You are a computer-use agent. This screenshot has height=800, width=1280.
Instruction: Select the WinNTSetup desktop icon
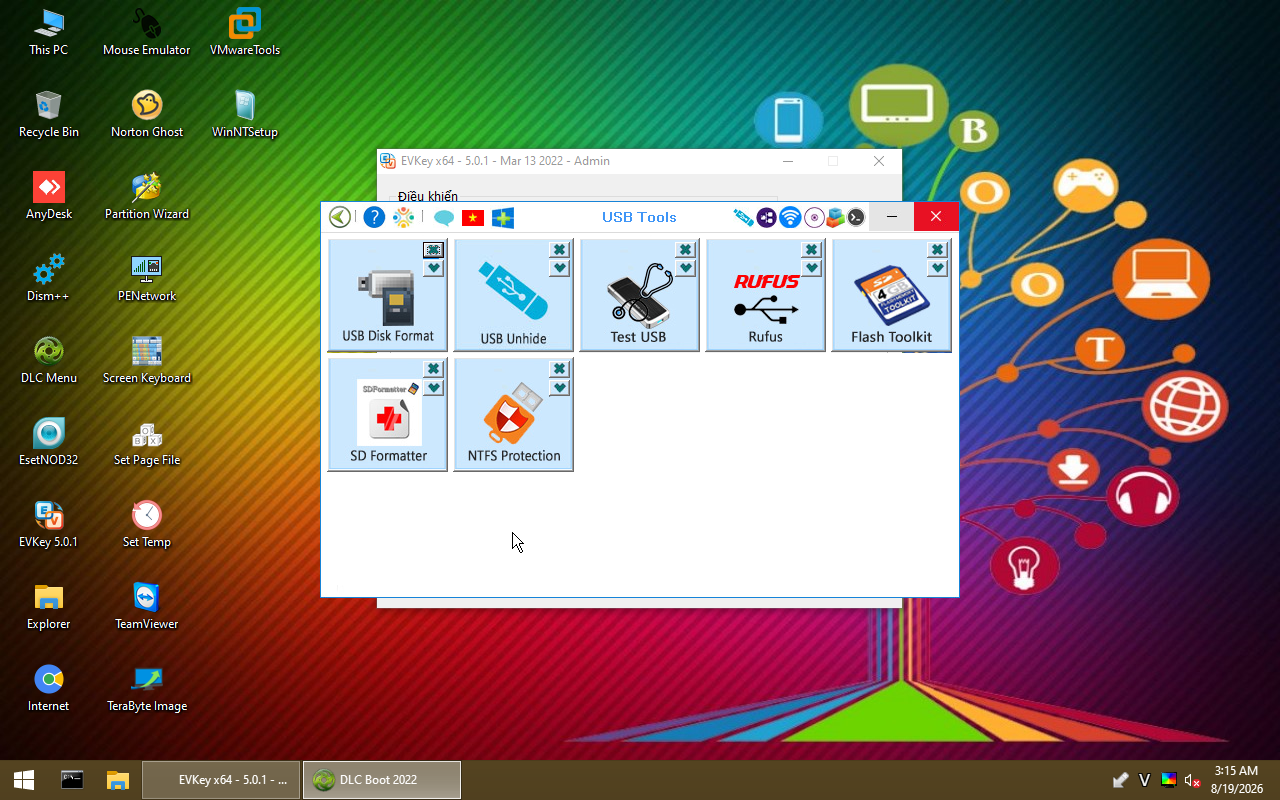(x=245, y=114)
